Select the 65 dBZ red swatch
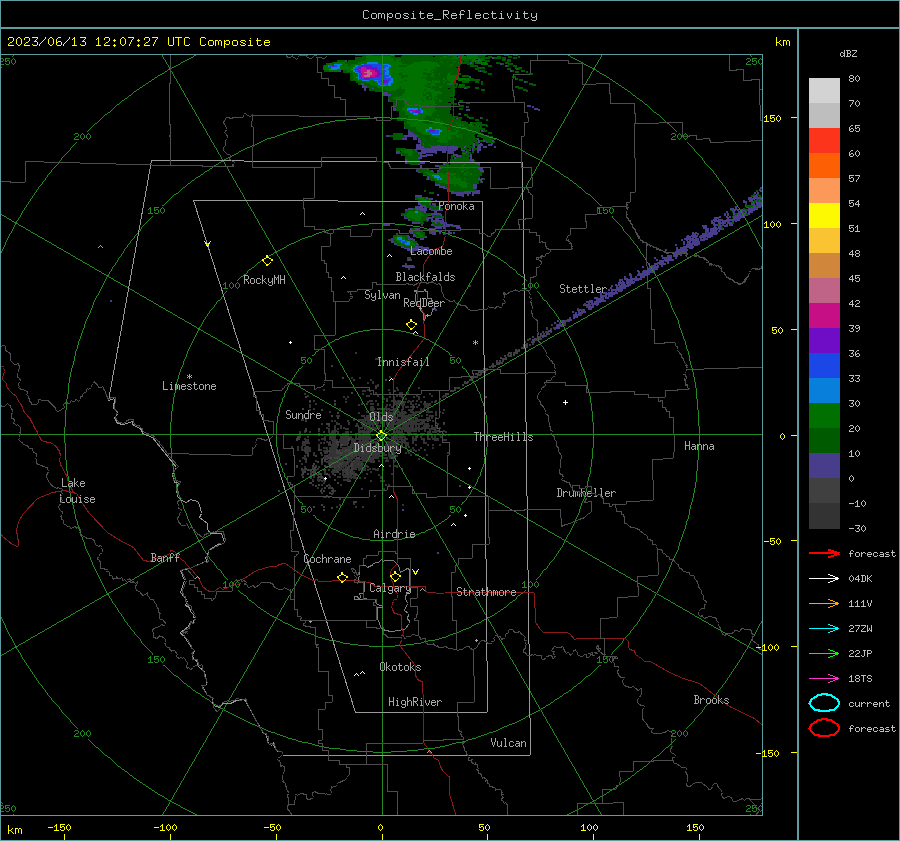The image size is (900, 841). 824,141
